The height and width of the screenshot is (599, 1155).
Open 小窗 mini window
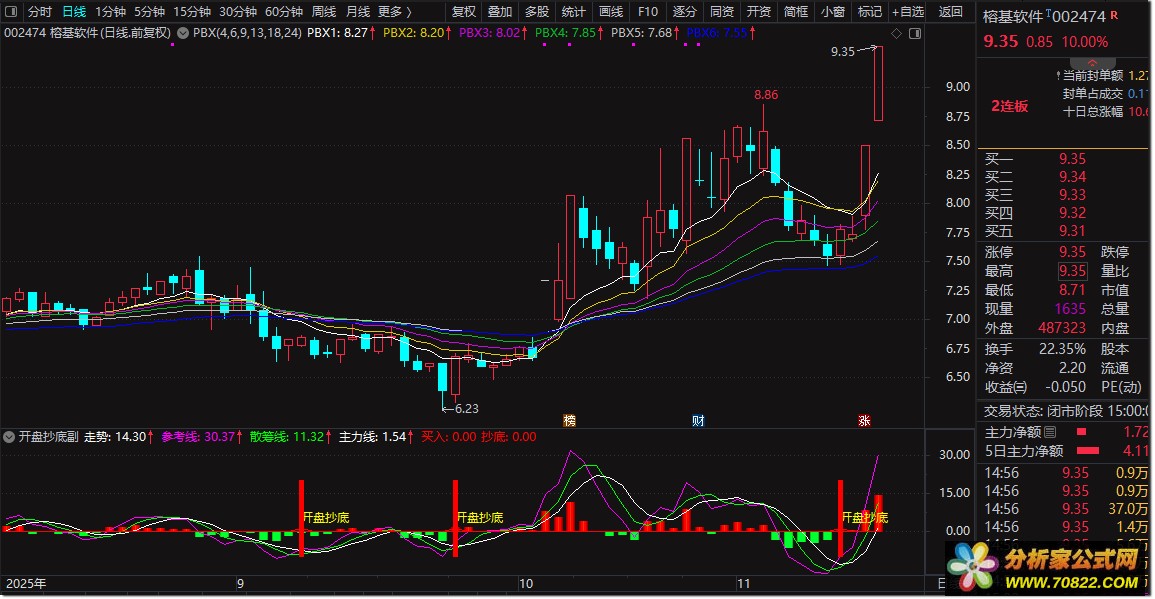coord(832,12)
